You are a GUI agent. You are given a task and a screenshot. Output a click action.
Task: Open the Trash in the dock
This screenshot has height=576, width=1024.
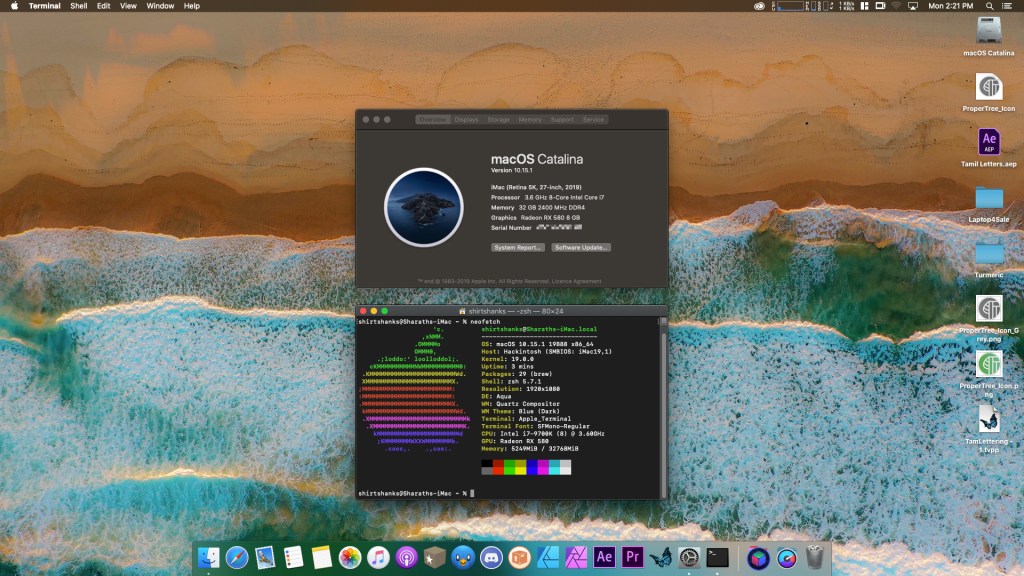[815, 557]
